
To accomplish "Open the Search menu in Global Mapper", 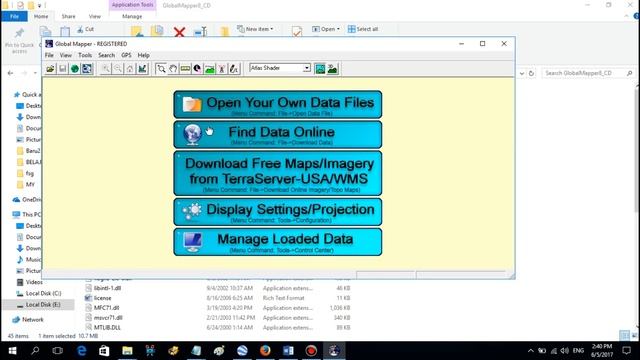I will click(107, 55).
